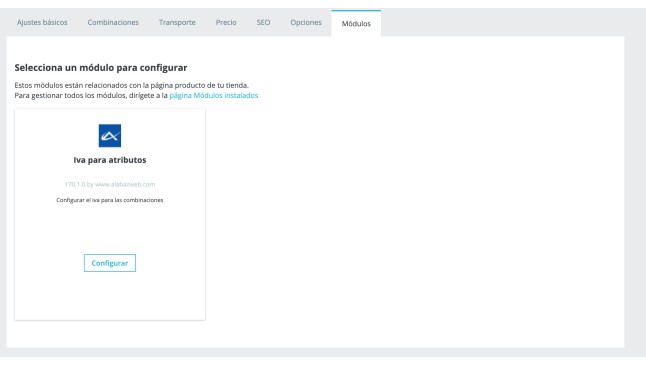Open the SEO tab
The image size is (646, 366).
pos(263,23)
